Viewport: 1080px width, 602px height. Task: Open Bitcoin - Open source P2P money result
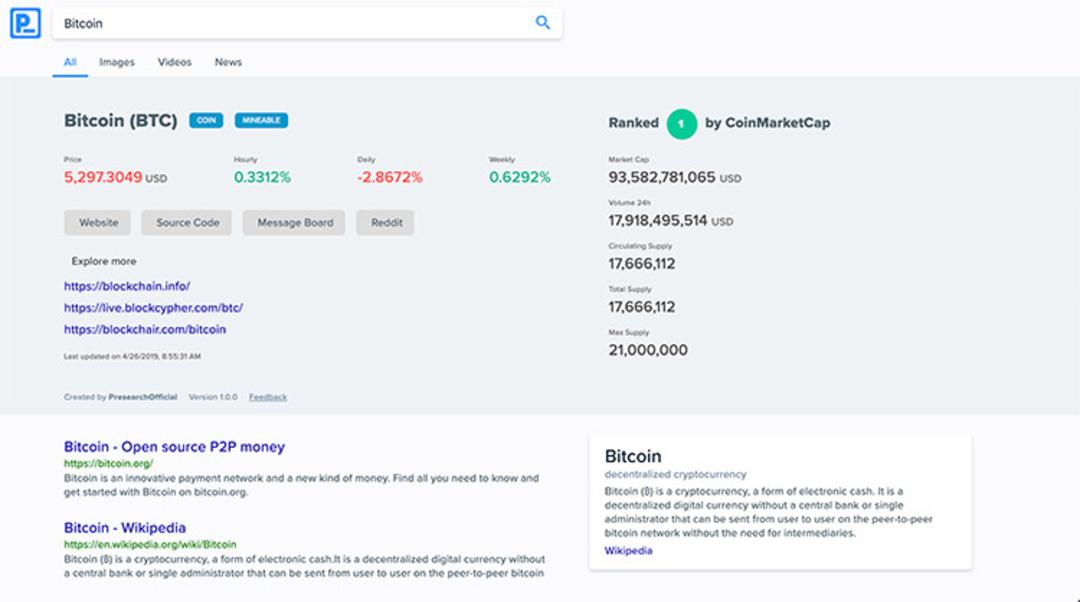pos(174,446)
